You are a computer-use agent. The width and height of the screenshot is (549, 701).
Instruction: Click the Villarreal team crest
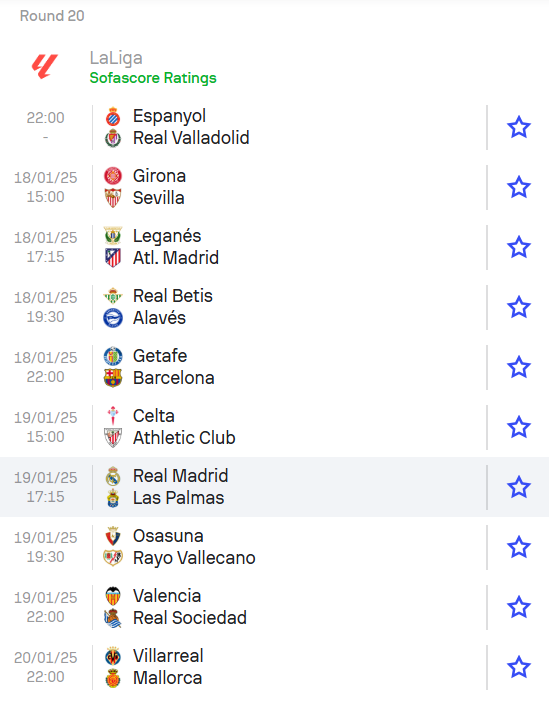(113, 656)
